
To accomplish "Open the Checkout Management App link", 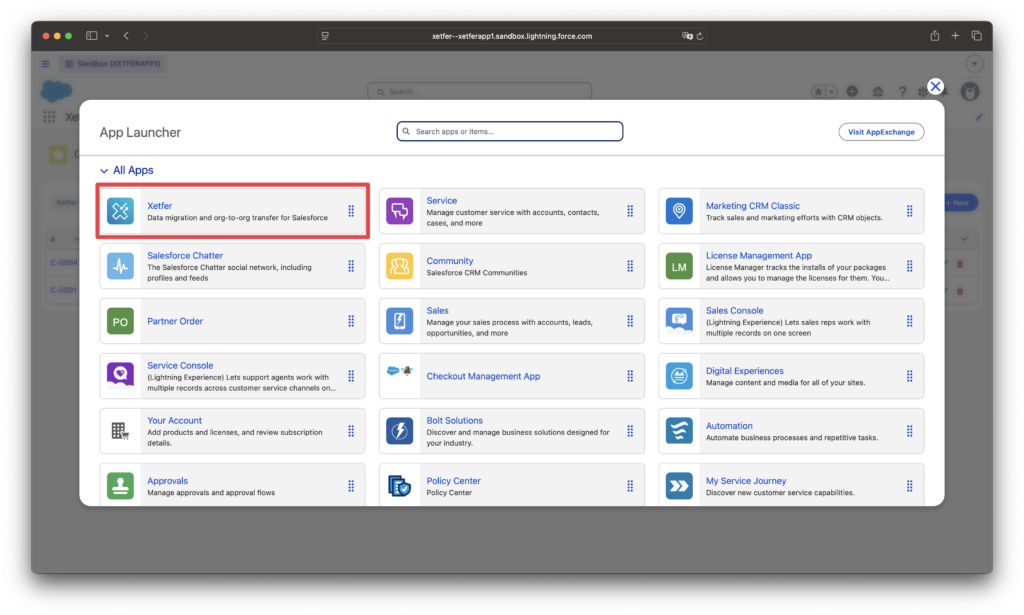I will [483, 376].
